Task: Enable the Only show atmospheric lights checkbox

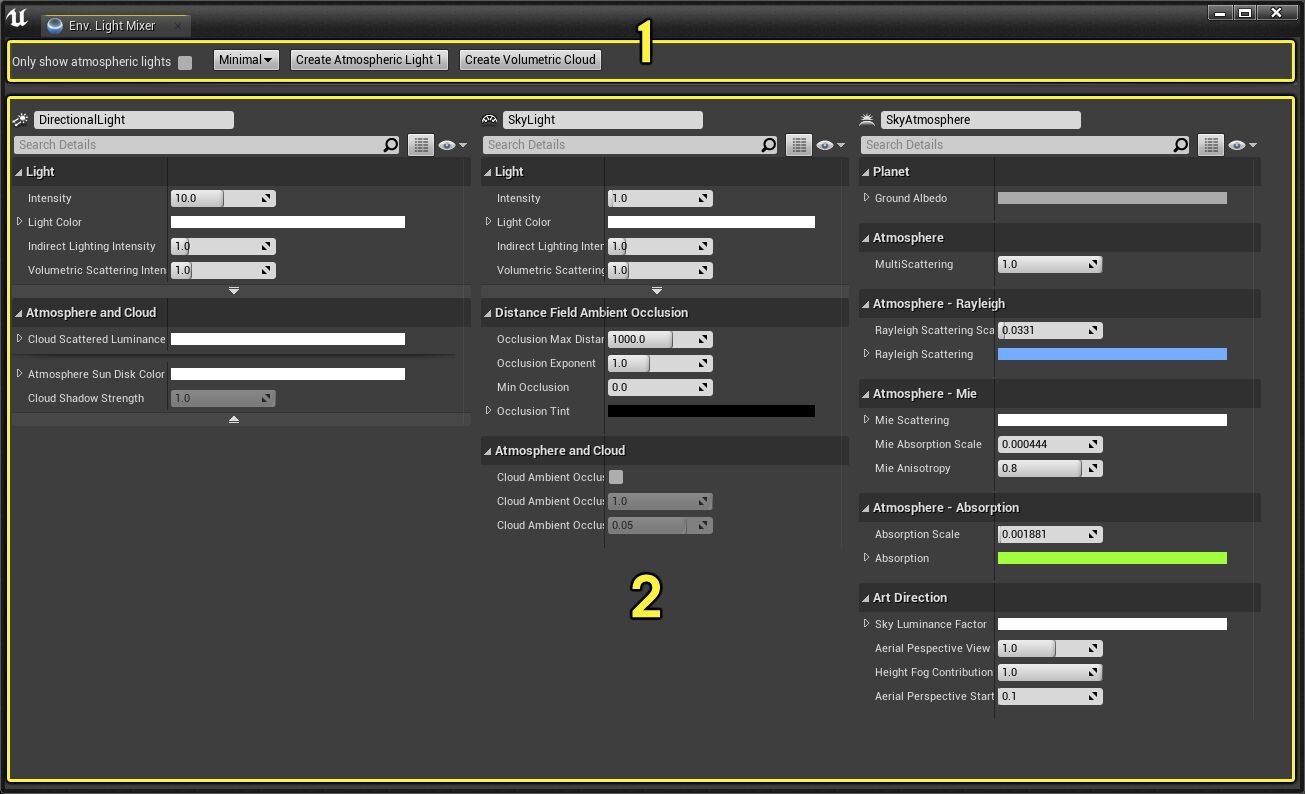Action: (184, 61)
